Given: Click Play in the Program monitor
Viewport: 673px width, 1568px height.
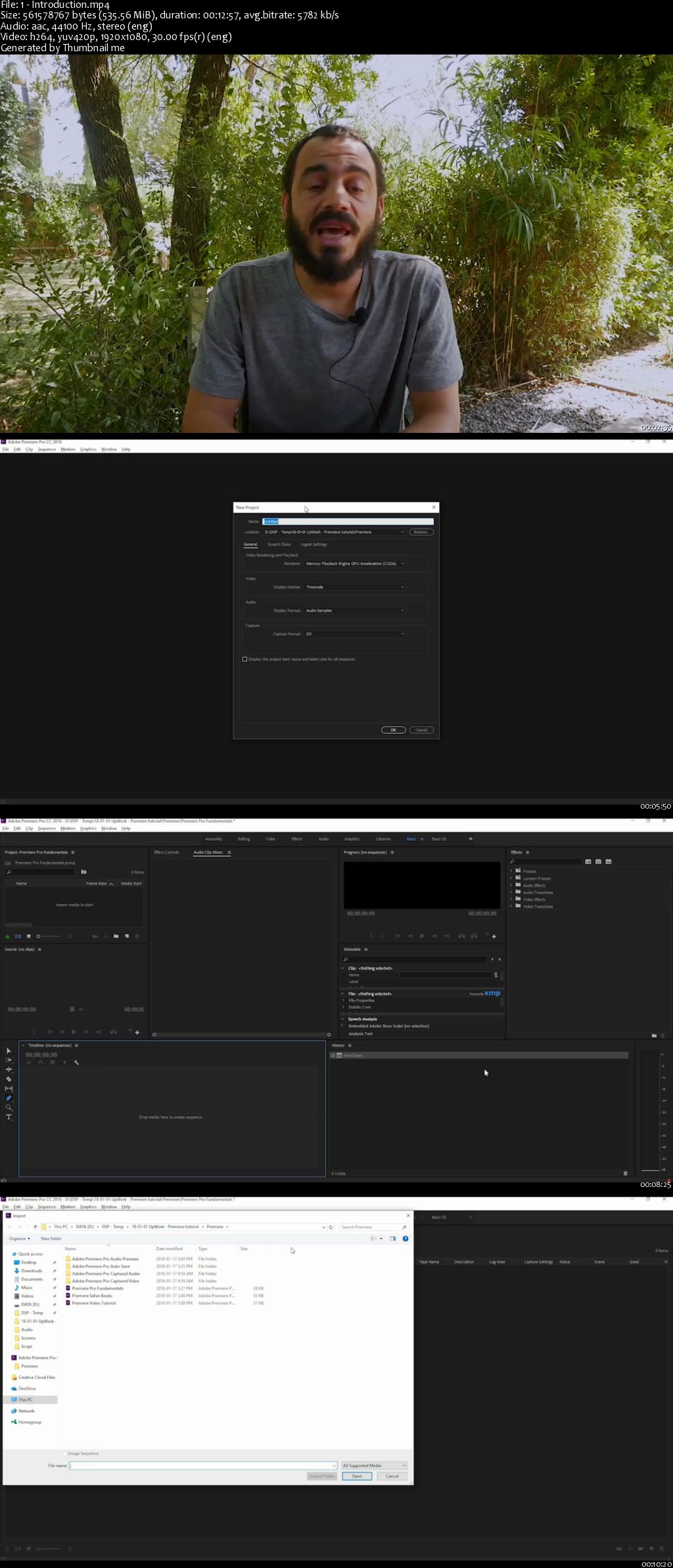Looking at the screenshot, I should [x=422, y=936].
